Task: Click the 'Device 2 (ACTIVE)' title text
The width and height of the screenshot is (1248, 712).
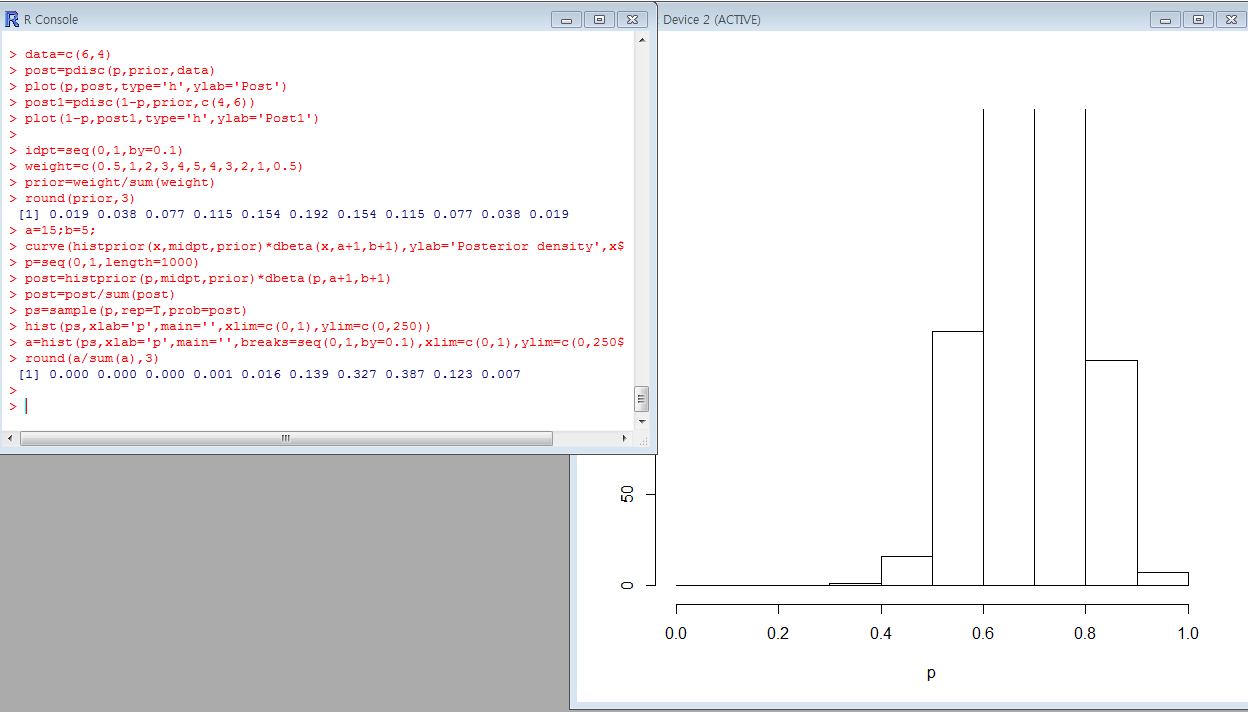Action: [711, 19]
